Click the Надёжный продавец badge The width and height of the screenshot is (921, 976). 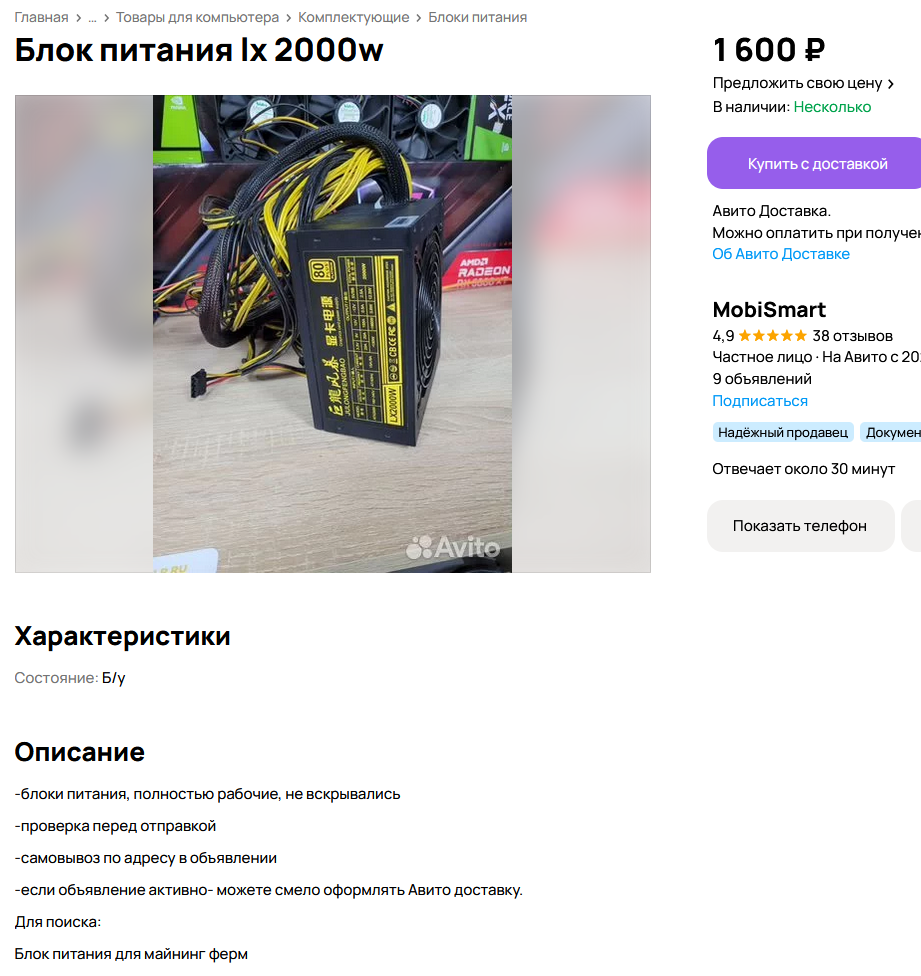pyautogui.click(x=783, y=433)
